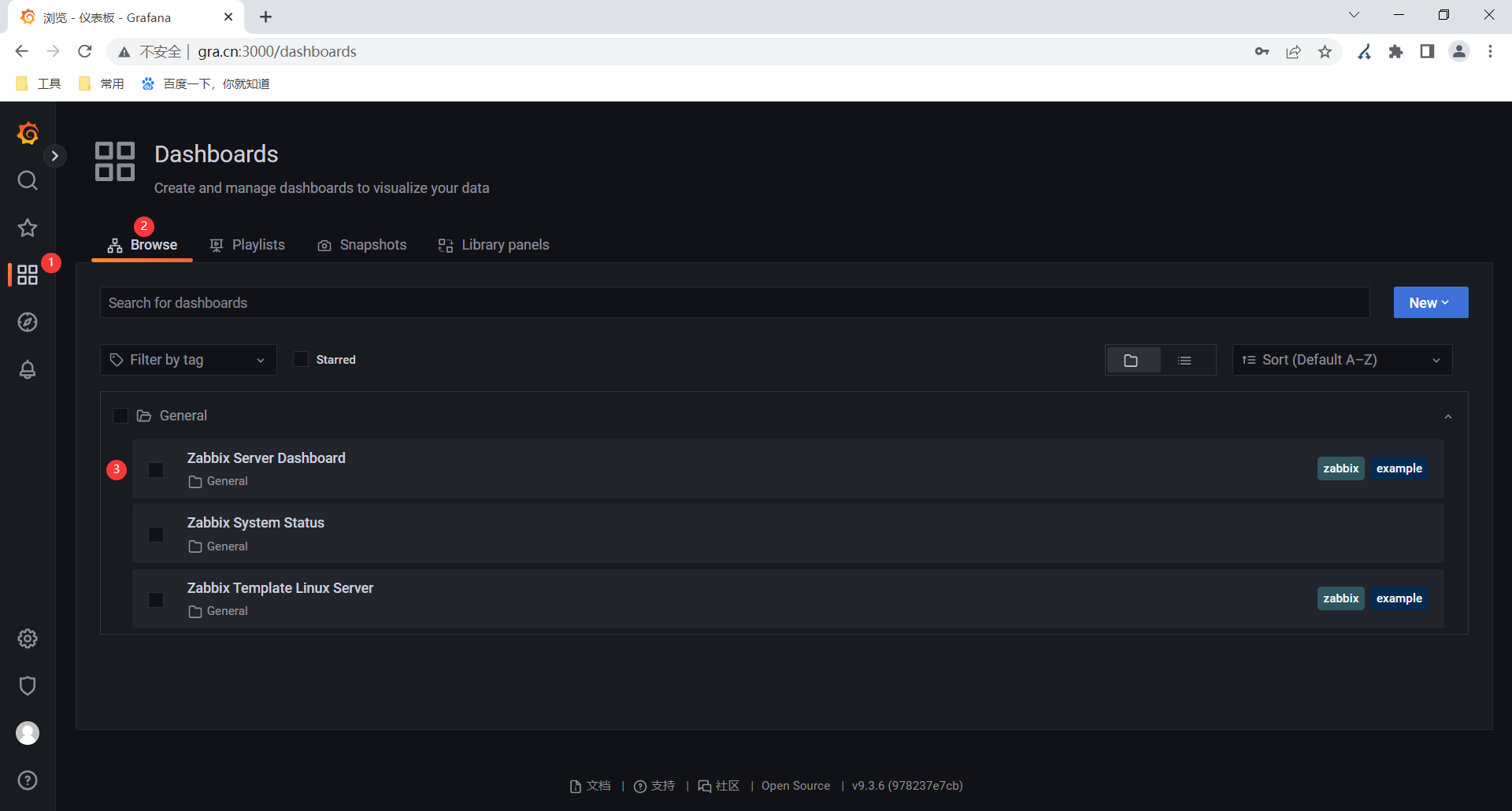
Task: Open the New dropdown button
Action: (x=1430, y=302)
